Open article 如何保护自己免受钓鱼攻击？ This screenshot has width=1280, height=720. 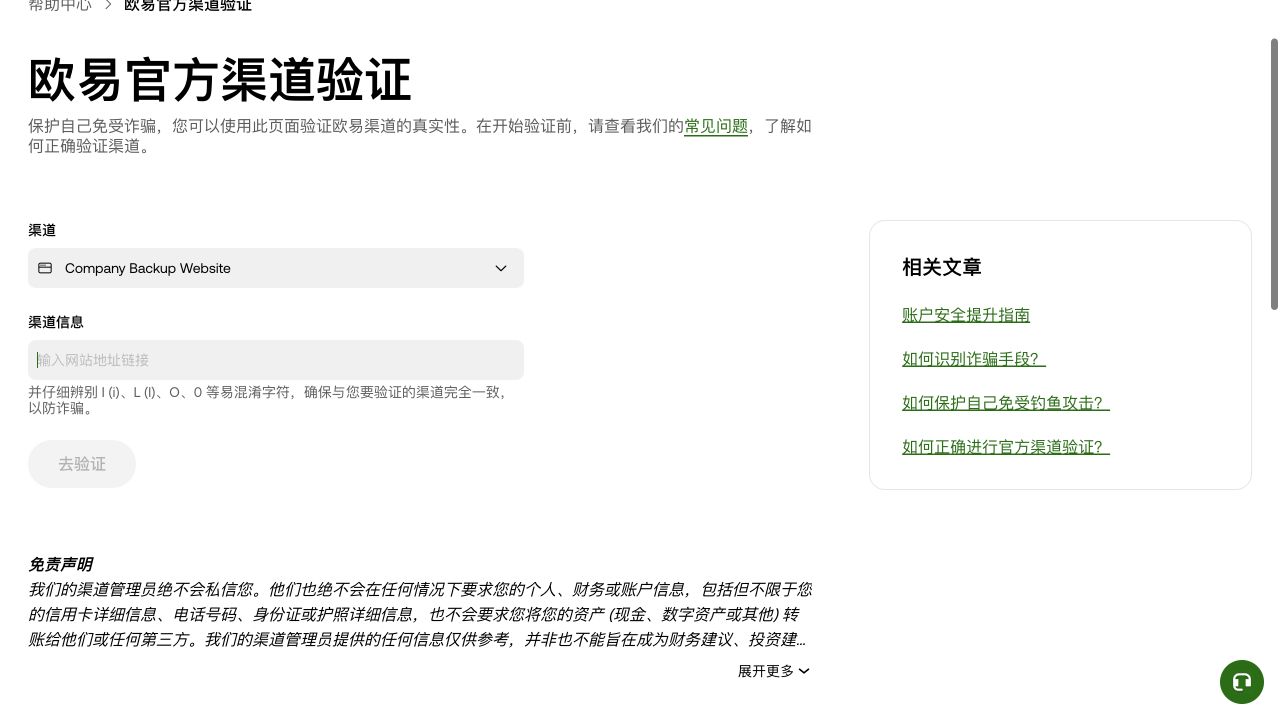[1006, 403]
